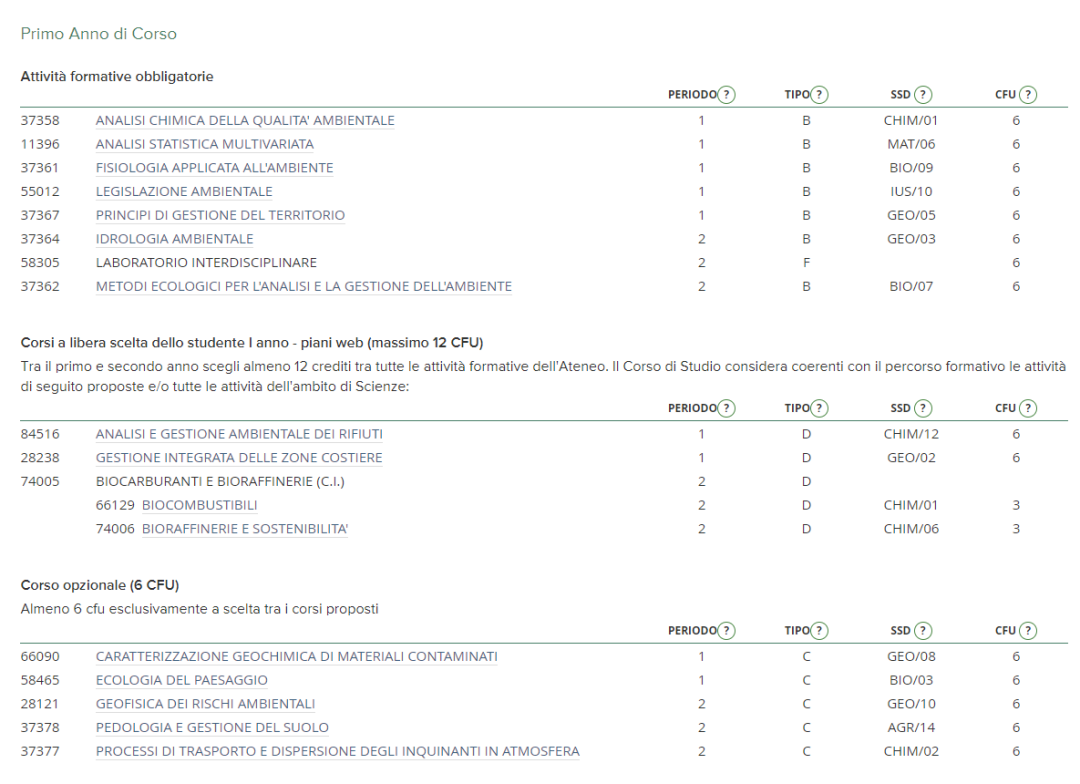
Task: Click SSD value GEO/08
Action: tap(911, 657)
